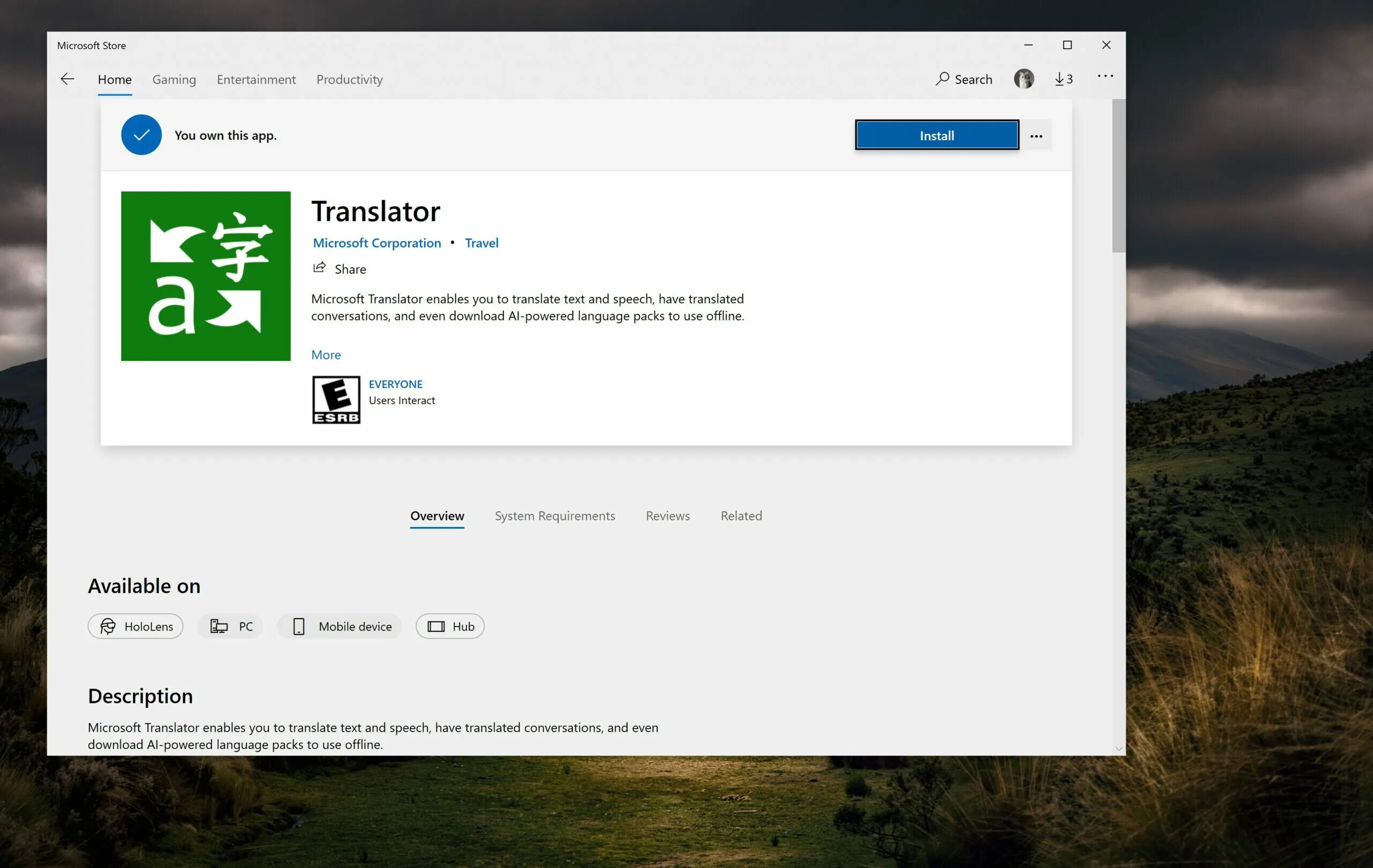
Task: Expand the description with More
Action: coord(326,354)
